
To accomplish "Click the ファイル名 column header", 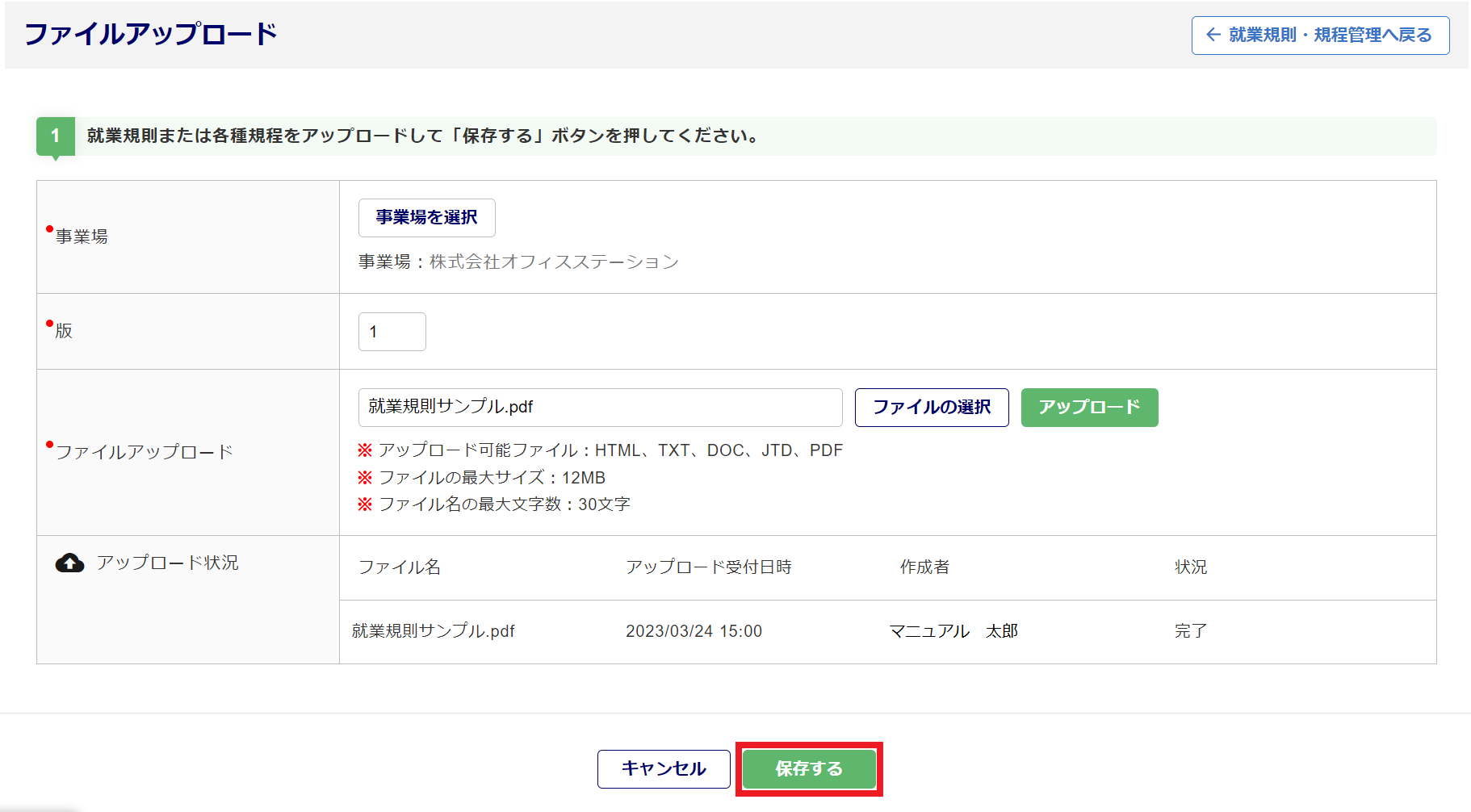I will click(400, 567).
